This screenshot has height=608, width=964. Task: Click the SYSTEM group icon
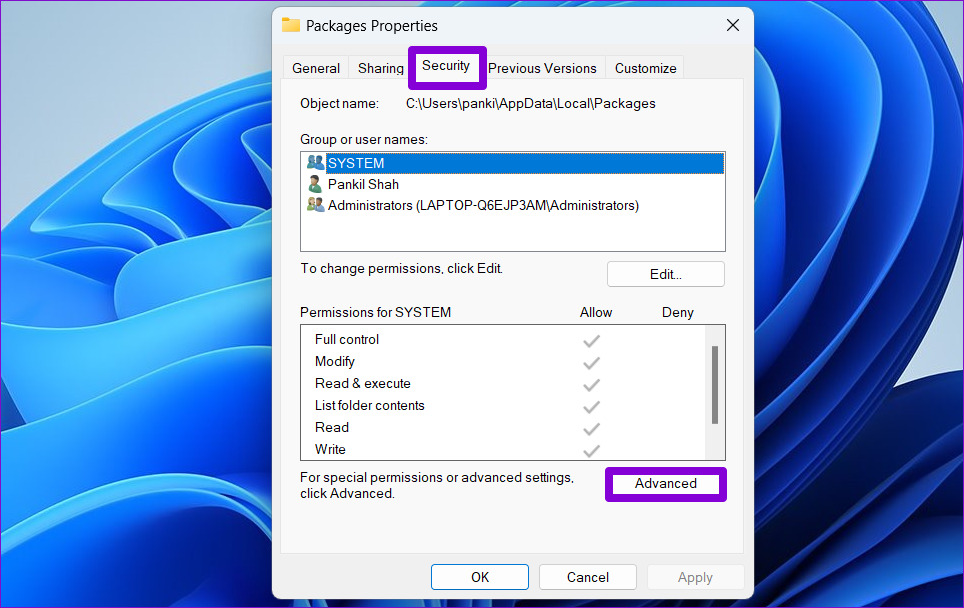(x=315, y=162)
